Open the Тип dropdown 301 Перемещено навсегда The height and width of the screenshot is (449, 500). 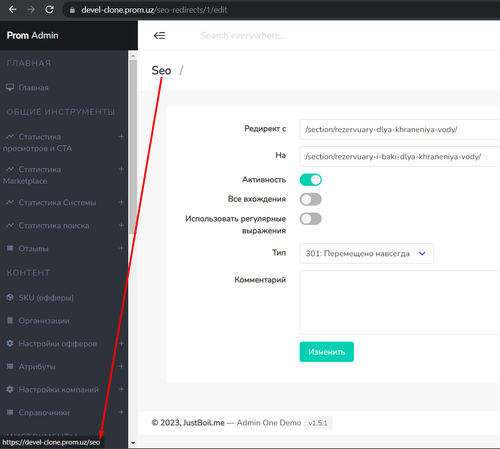[x=366, y=253]
